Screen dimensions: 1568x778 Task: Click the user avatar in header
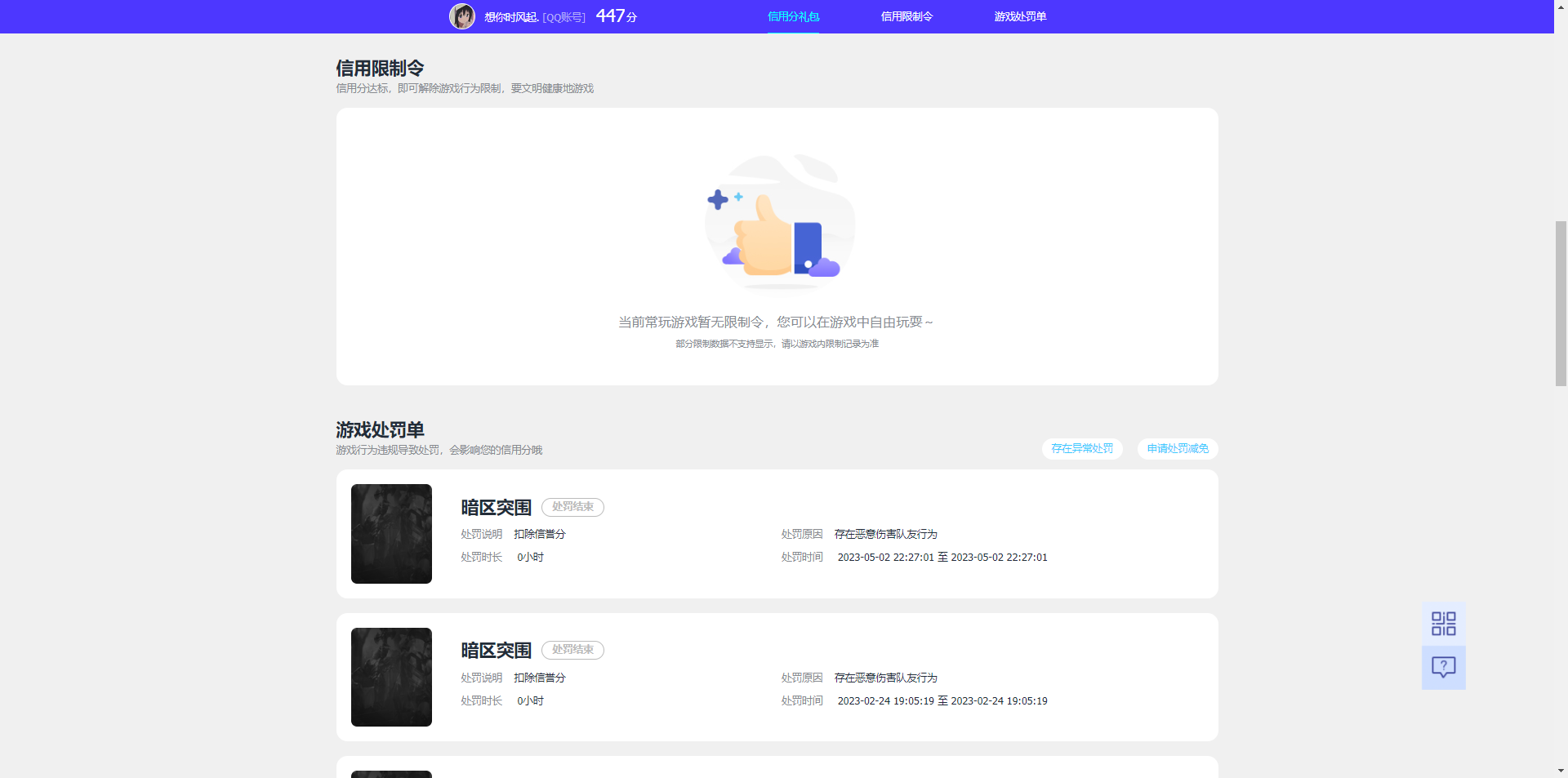pyautogui.click(x=462, y=16)
